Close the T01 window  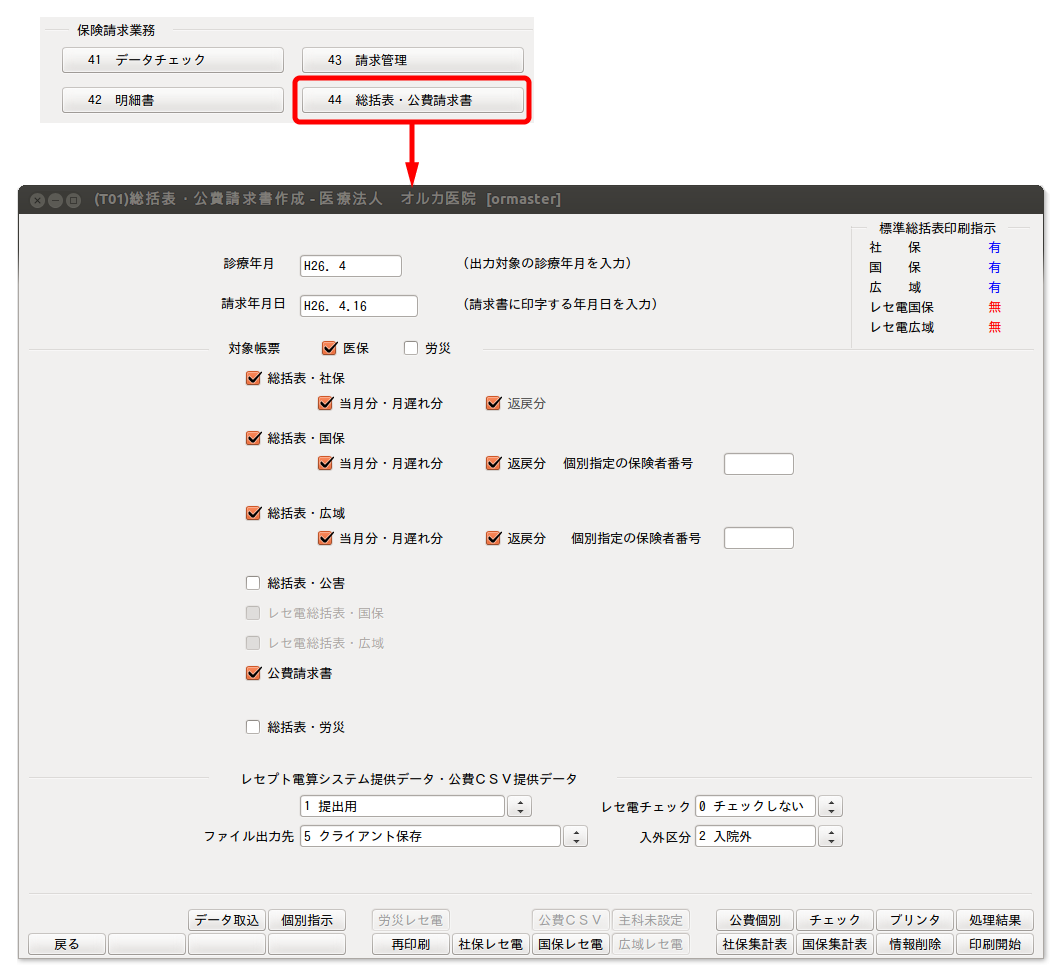(x=38, y=200)
